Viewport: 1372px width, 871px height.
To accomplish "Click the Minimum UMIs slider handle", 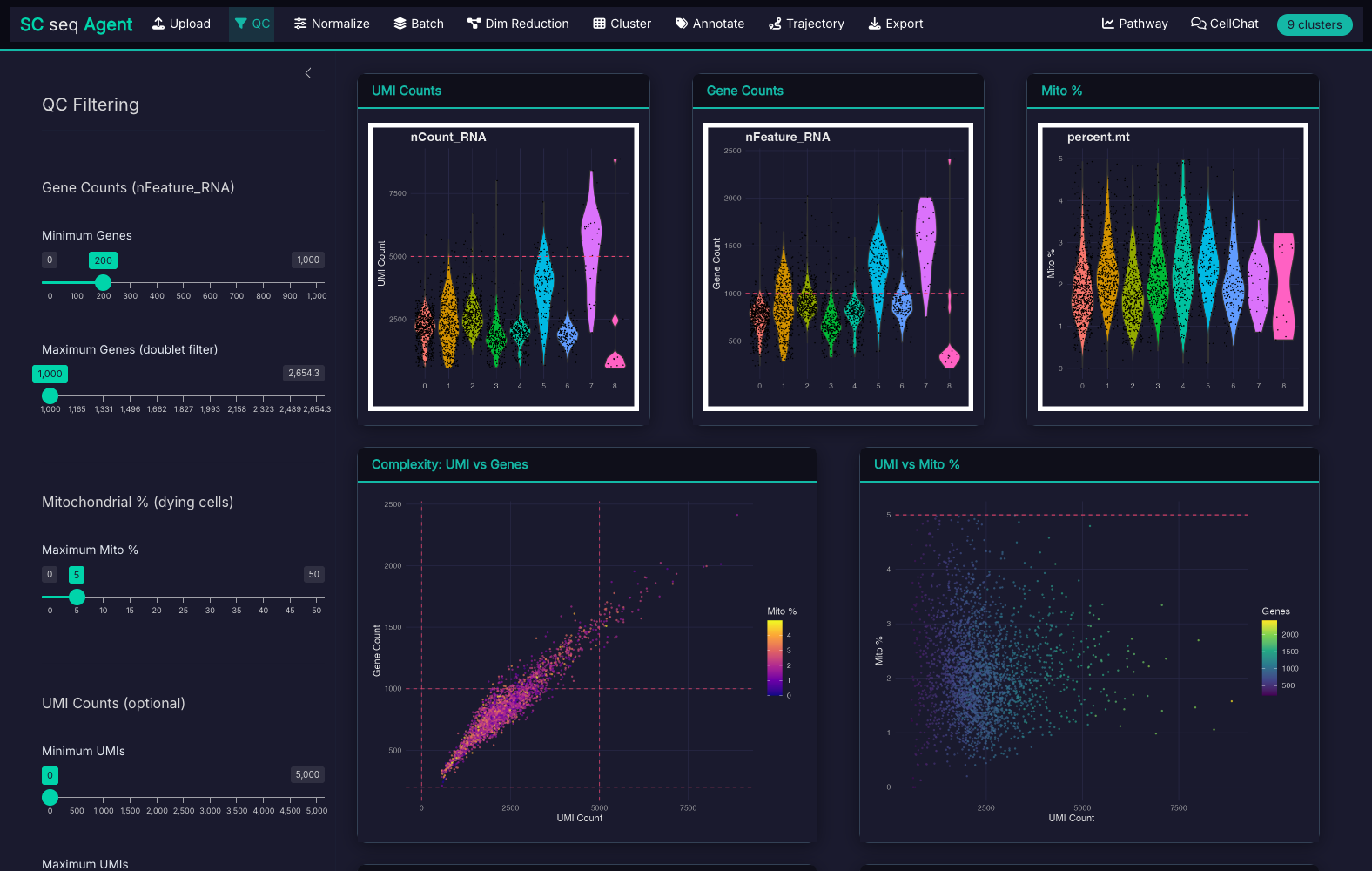I will pyautogui.click(x=50, y=797).
